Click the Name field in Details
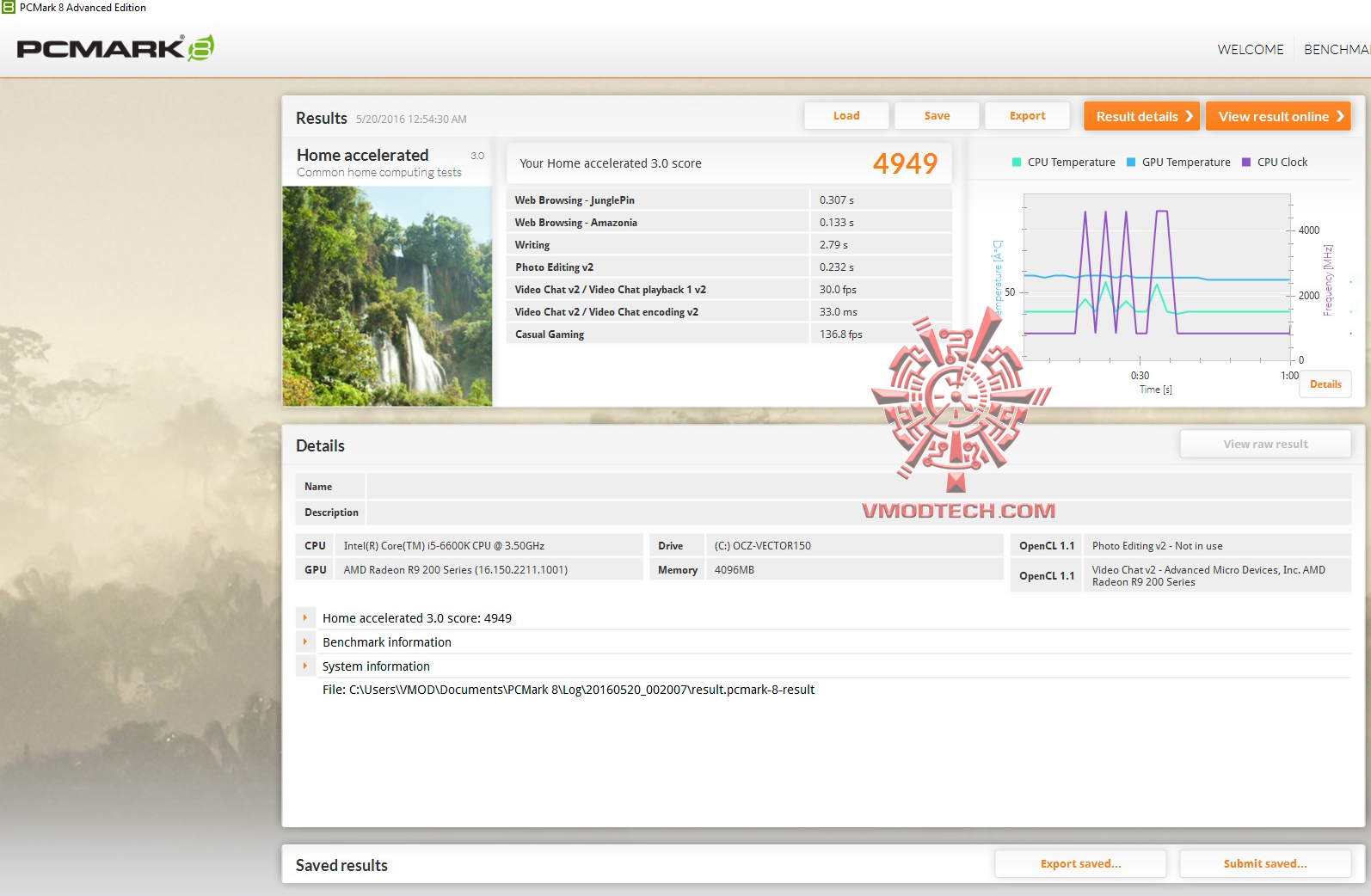Screen dimensions: 1371x896 coord(858,487)
